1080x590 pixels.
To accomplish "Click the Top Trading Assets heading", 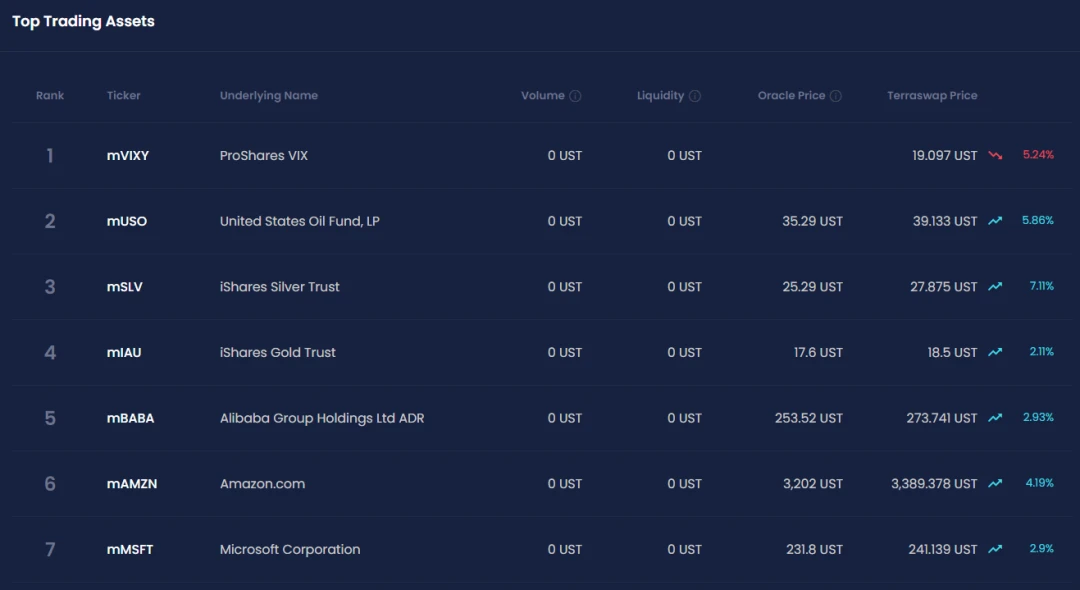I will point(84,21).
